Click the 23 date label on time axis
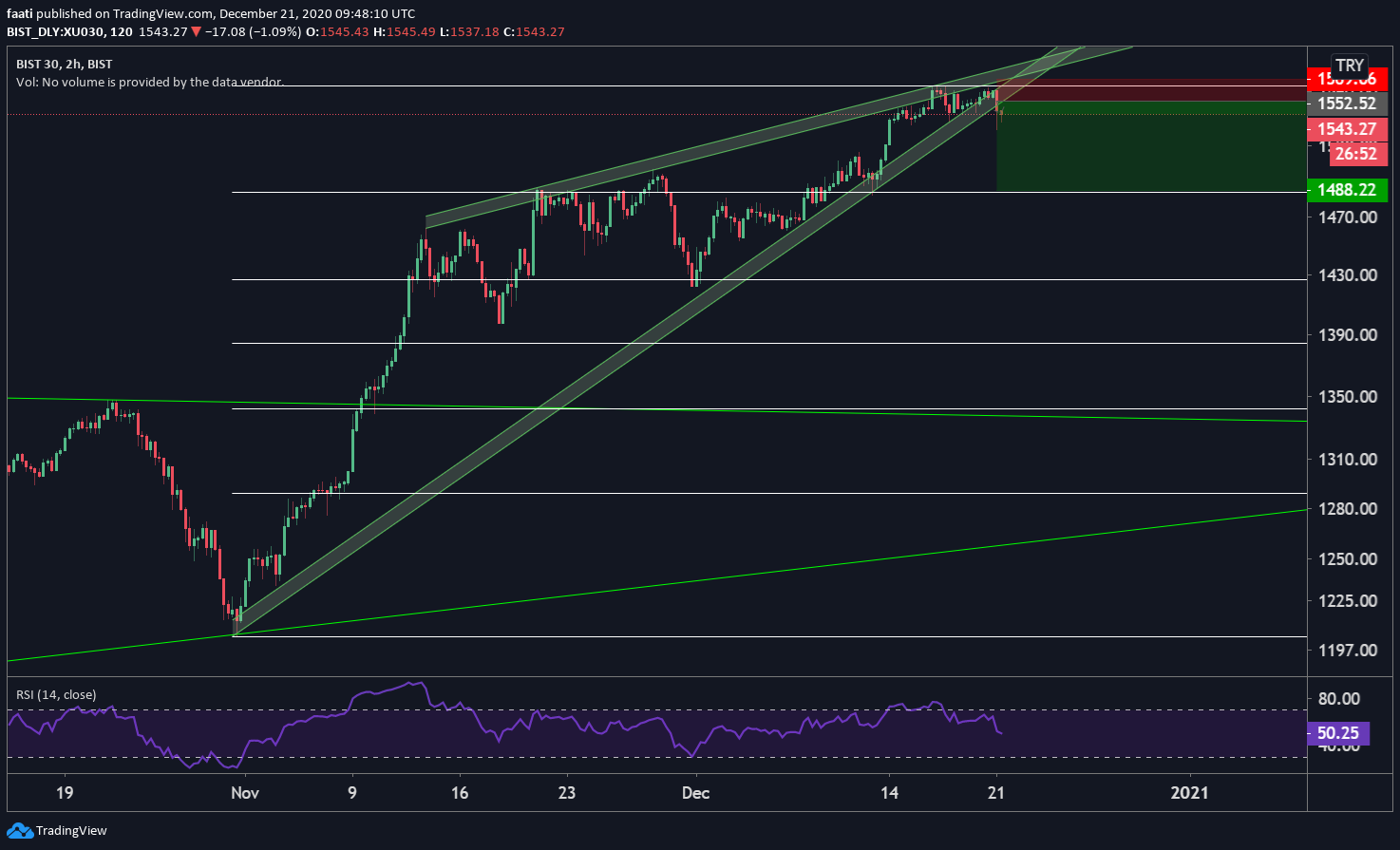This screenshot has height=850, width=1400. (x=567, y=793)
